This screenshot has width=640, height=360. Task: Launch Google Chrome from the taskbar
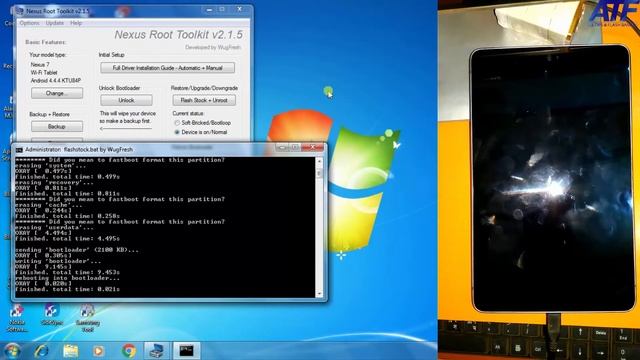[129, 351]
